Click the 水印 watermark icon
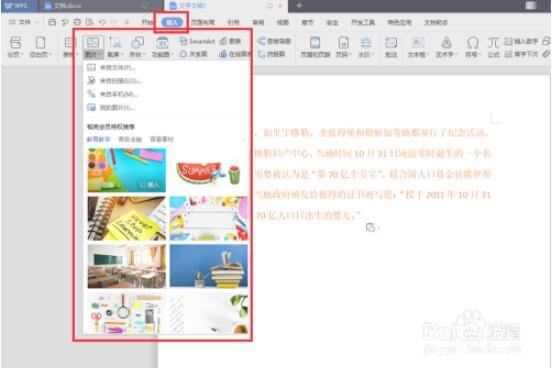This screenshot has width=552, height=372. tap(366, 43)
